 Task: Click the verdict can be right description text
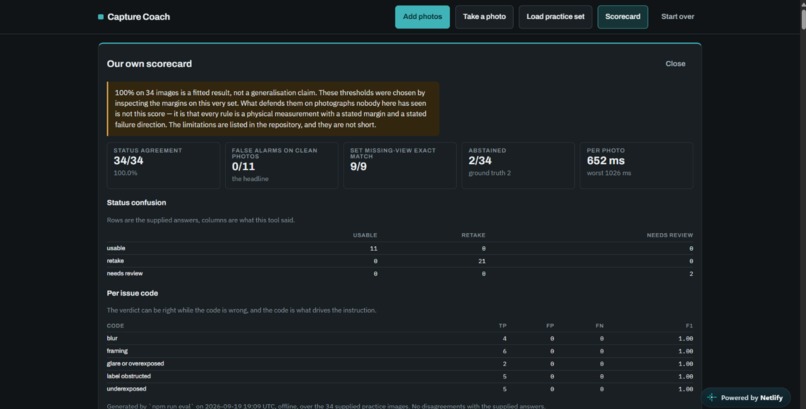(x=241, y=310)
